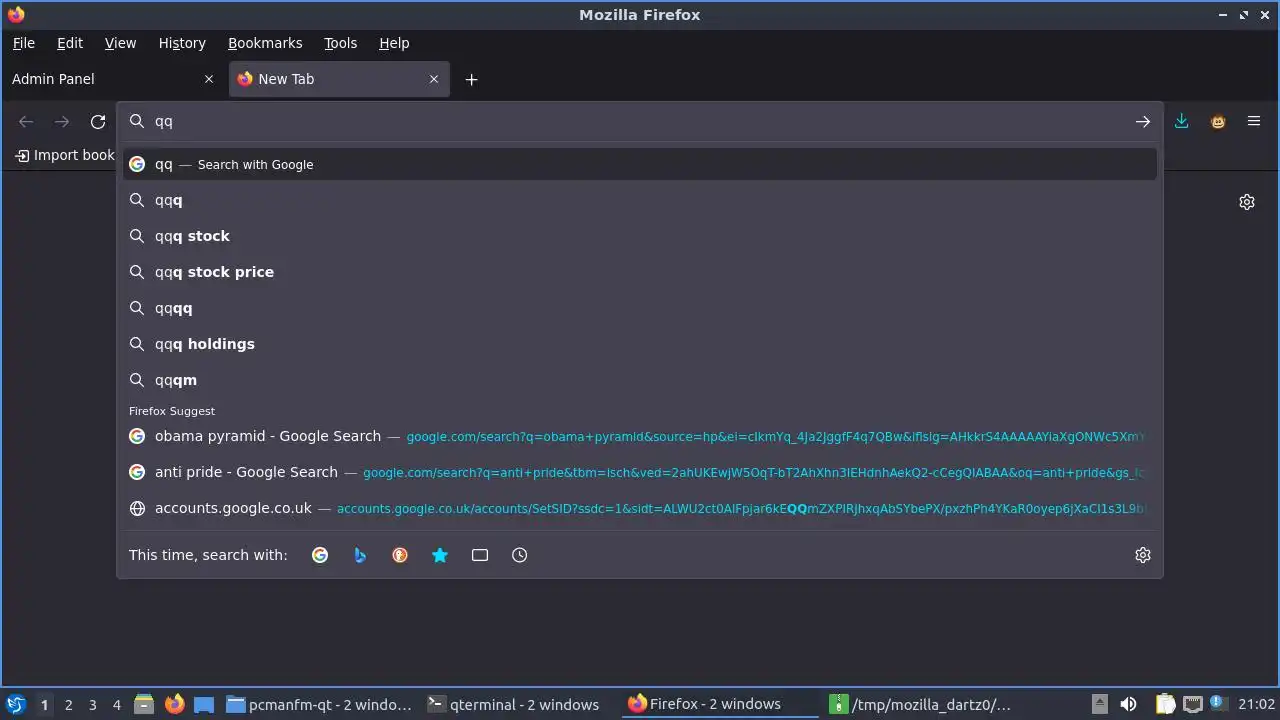Choose the 'qqq' search suggestion

point(640,200)
